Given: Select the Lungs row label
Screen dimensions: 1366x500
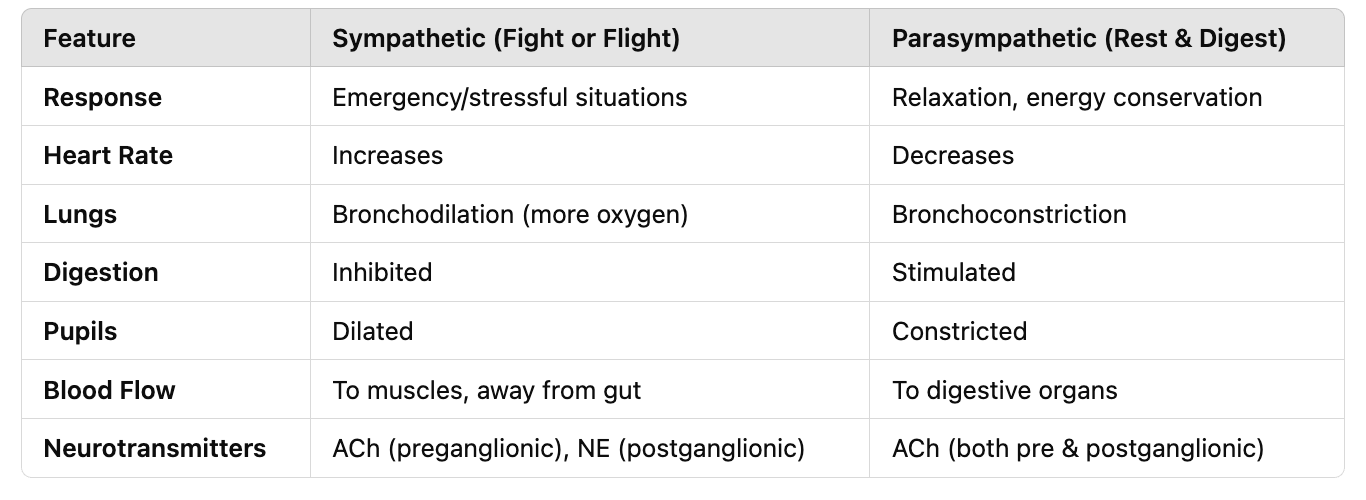Looking at the screenshot, I should [80, 215].
